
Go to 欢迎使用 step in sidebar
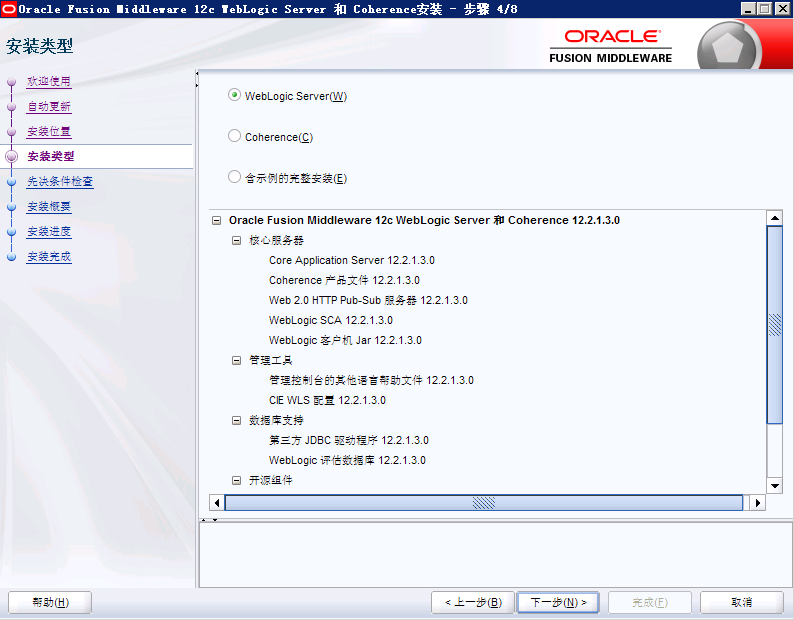(49, 81)
